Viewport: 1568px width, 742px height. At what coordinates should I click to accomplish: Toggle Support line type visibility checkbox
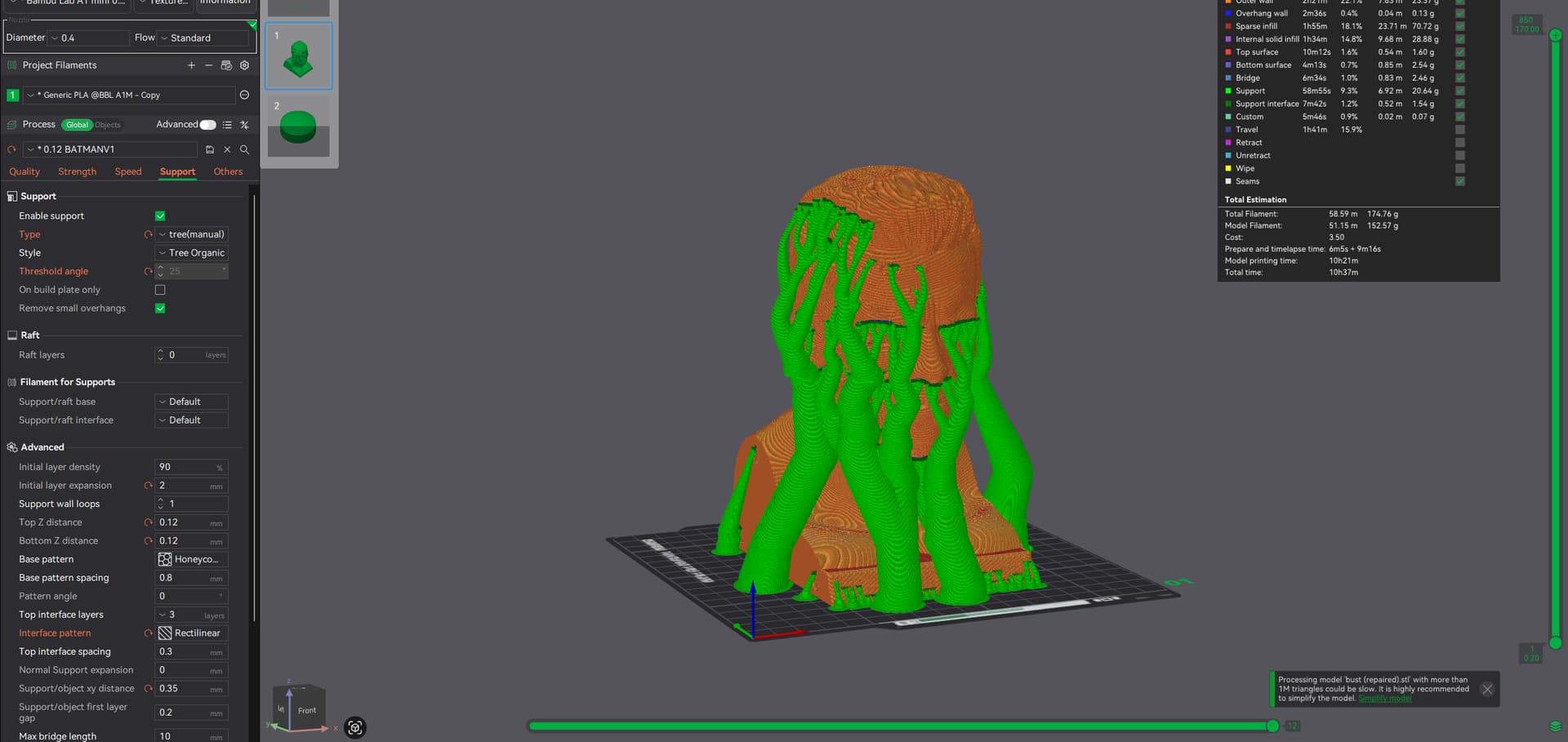[1460, 91]
